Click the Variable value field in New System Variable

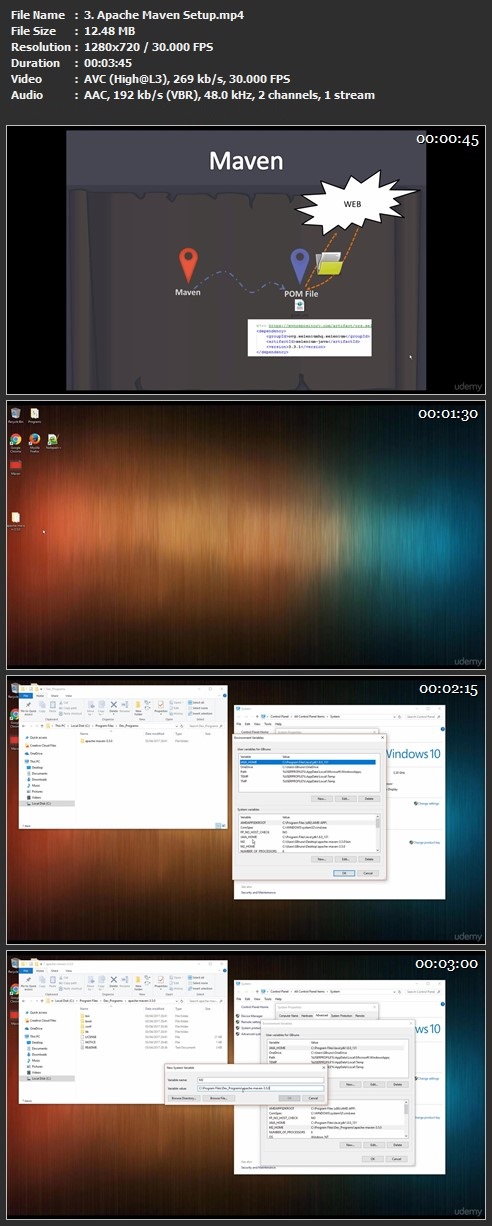[x=260, y=1088]
